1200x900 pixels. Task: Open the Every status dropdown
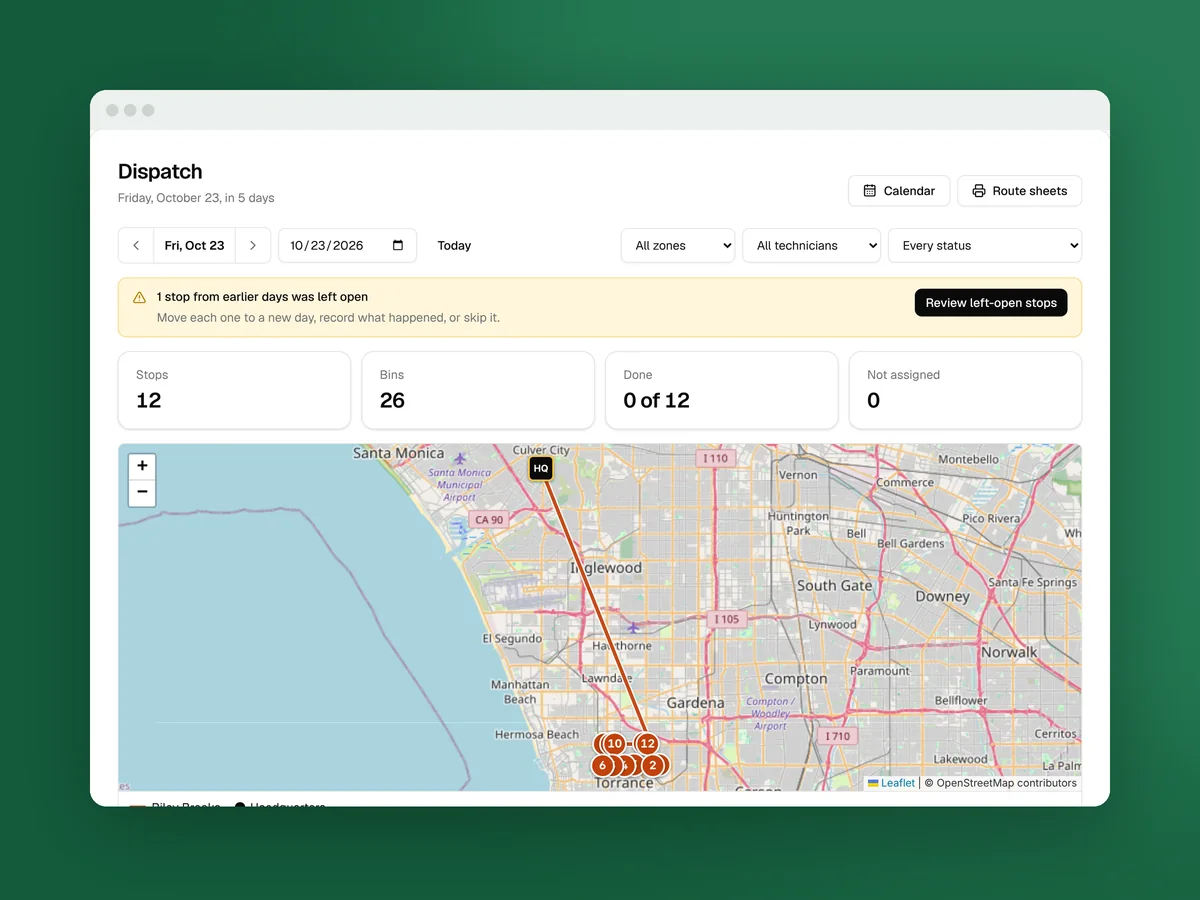(x=985, y=246)
